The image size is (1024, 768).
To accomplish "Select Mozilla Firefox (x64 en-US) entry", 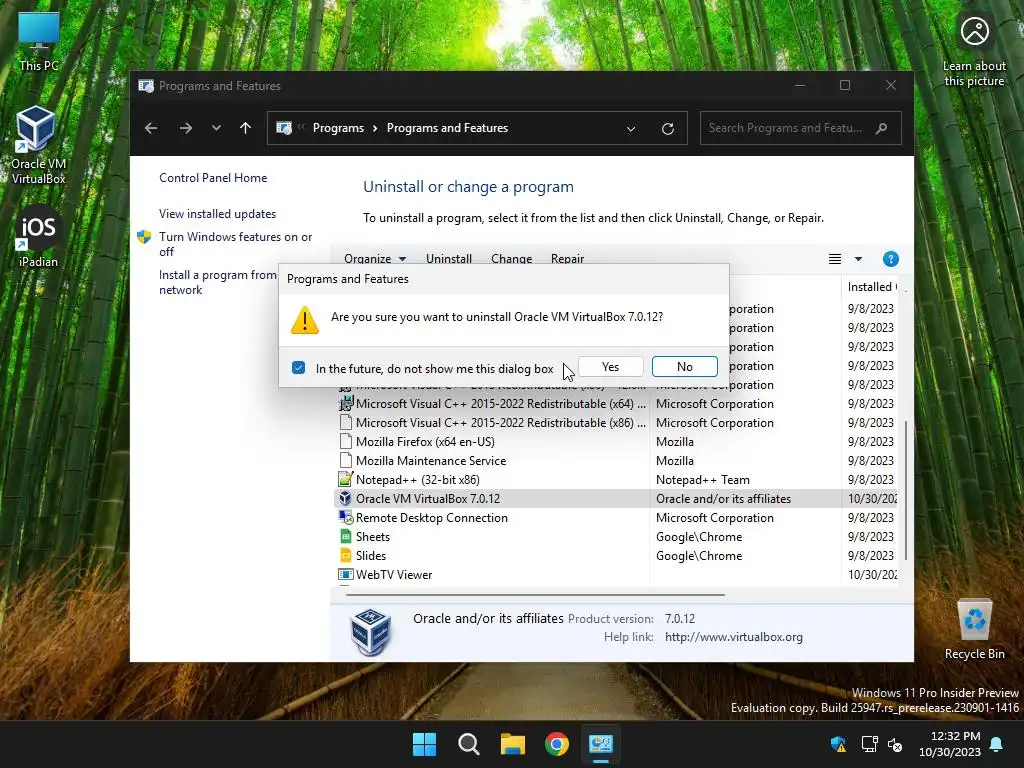I will coord(615,441).
